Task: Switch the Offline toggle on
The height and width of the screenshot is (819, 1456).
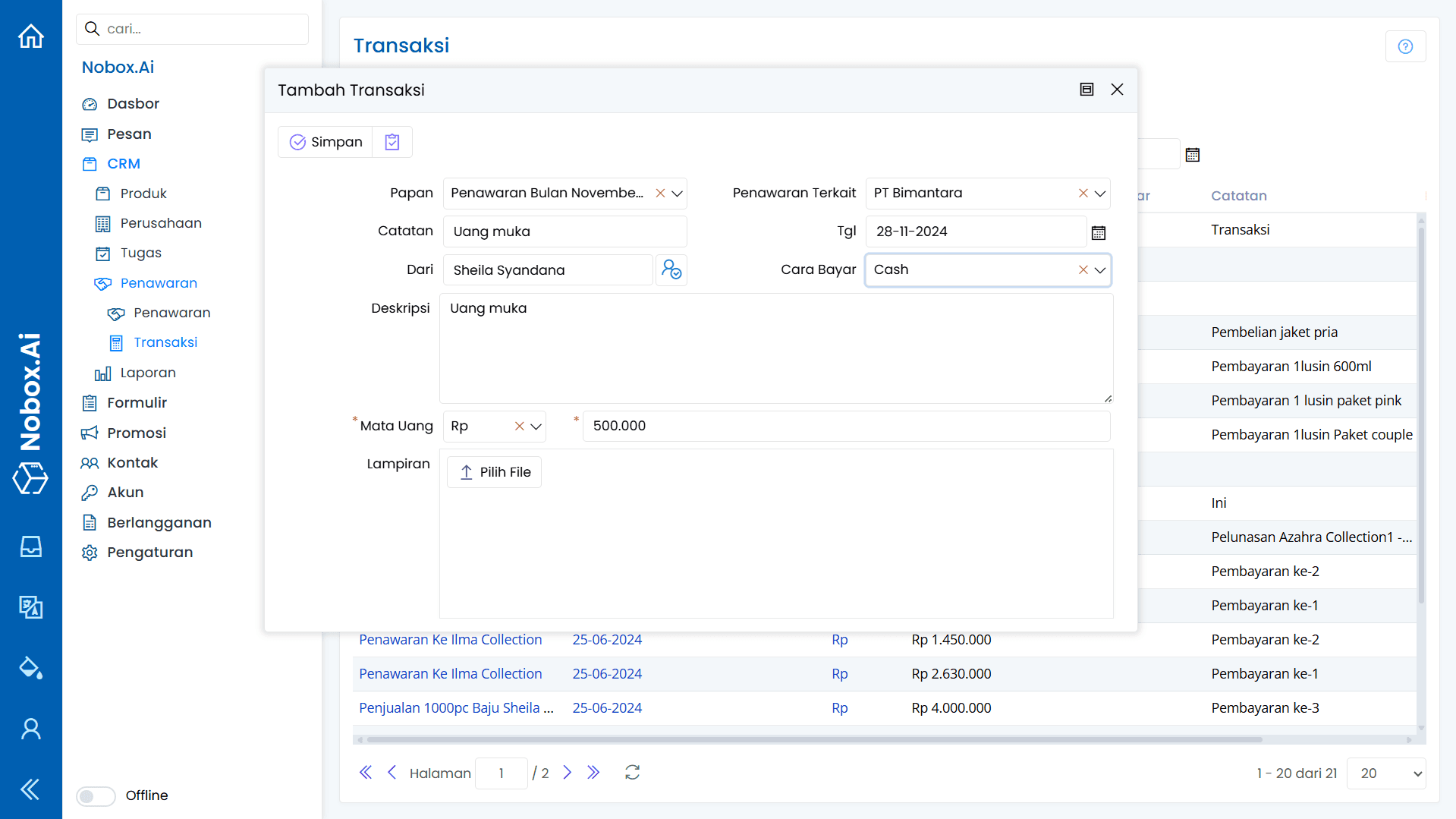Action: pos(95,795)
